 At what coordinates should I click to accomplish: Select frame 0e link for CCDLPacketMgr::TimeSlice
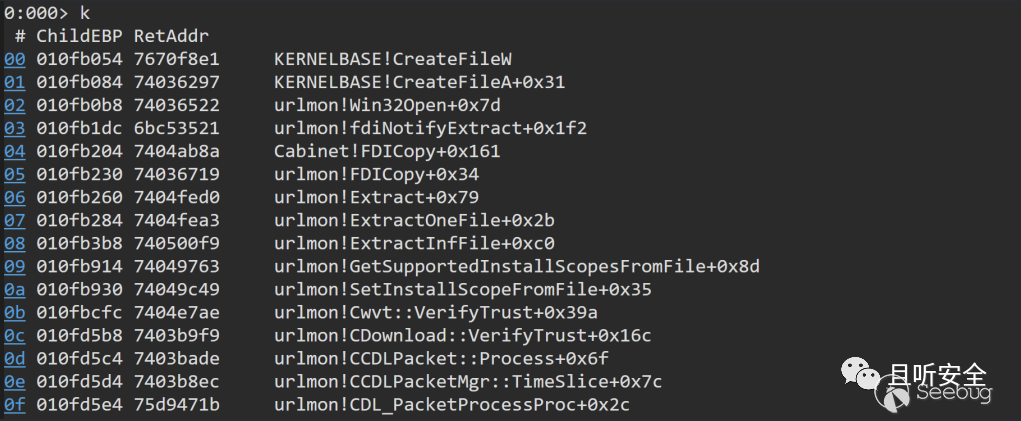point(14,381)
